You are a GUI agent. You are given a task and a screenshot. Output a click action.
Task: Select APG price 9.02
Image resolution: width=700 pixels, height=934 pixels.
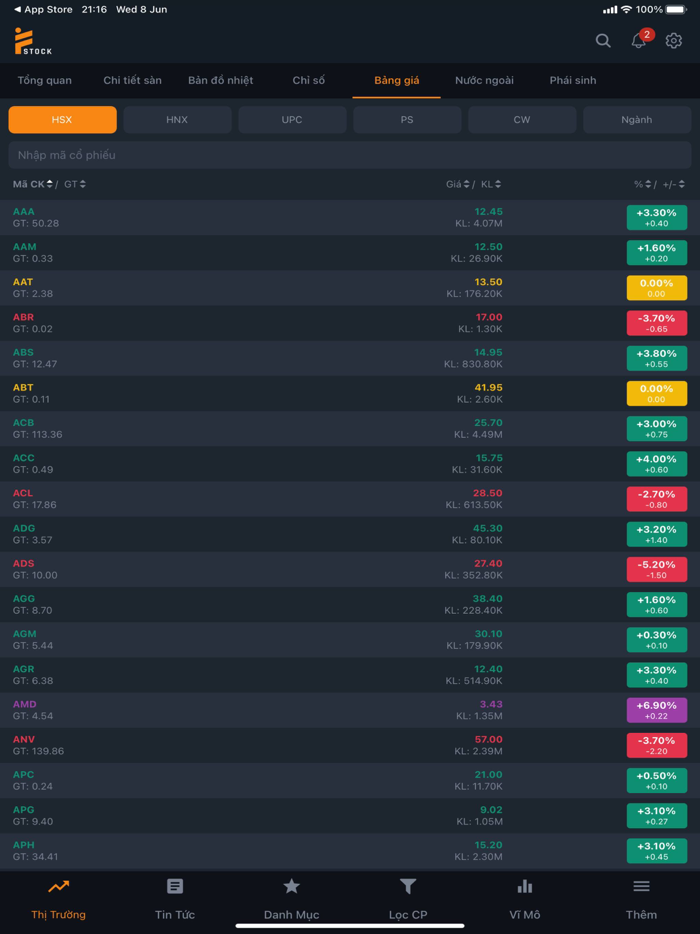491,809
